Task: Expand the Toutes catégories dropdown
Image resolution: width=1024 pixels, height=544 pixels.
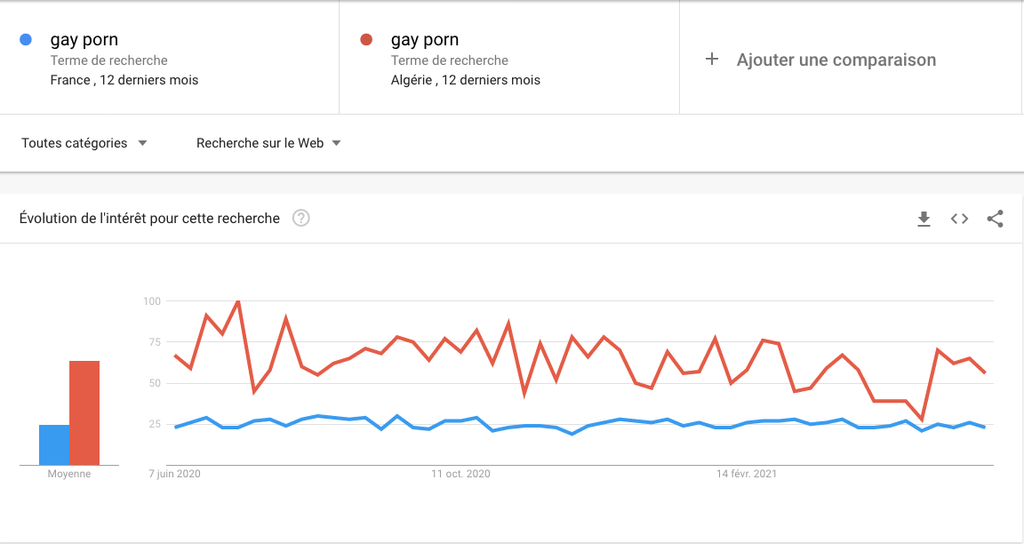Action: 84,143
